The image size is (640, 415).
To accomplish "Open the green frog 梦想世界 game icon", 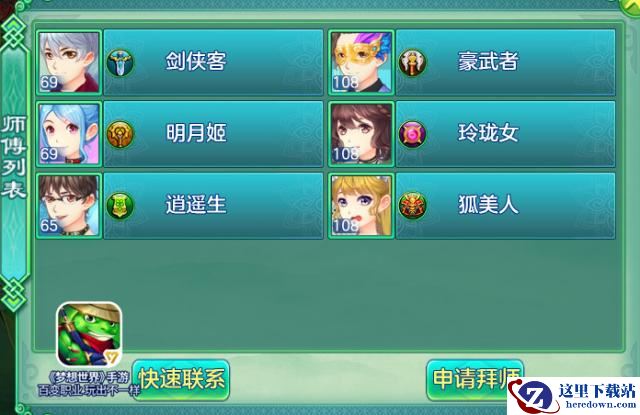I will point(89,335).
